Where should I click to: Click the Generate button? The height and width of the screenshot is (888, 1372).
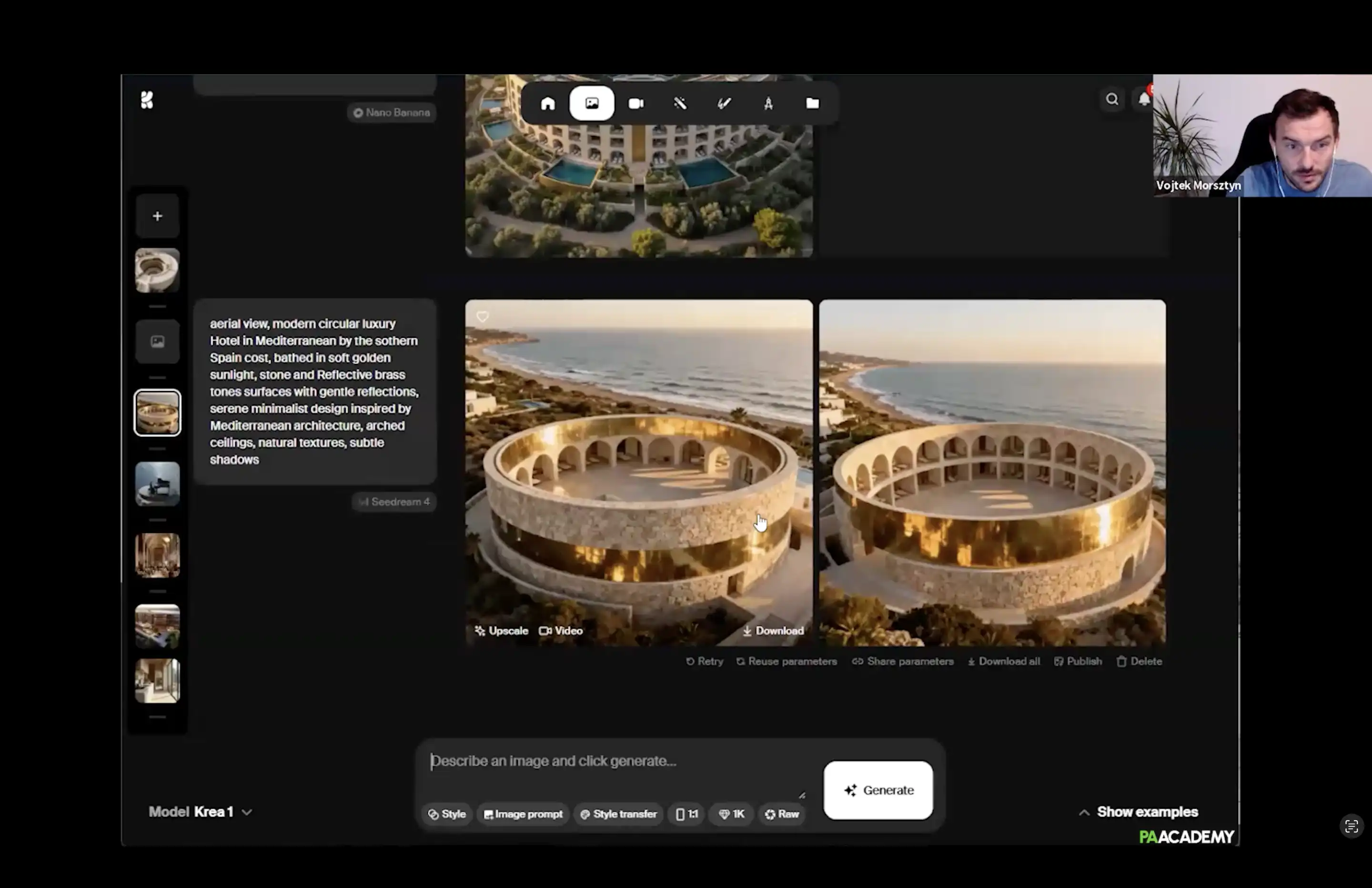878,790
